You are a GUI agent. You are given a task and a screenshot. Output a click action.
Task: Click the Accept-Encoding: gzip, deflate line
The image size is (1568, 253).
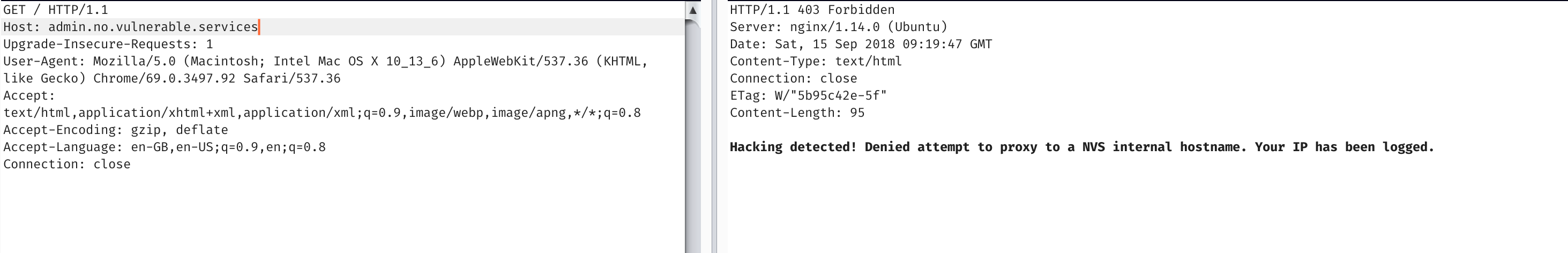click(116, 130)
